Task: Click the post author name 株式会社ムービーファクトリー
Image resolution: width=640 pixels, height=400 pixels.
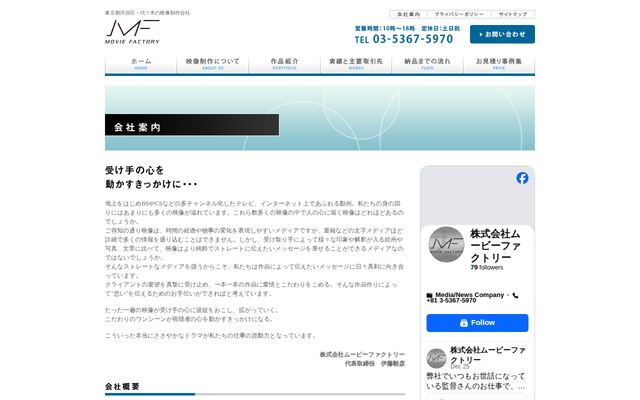Action: click(x=488, y=355)
